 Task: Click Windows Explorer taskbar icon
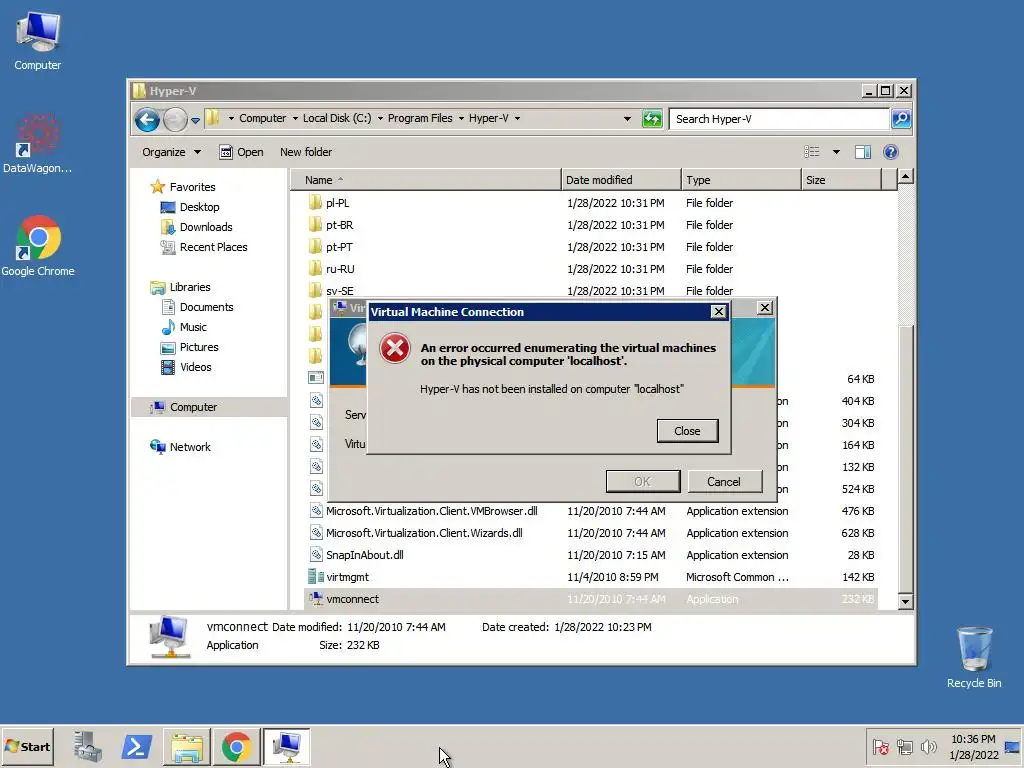(x=187, y=747)
